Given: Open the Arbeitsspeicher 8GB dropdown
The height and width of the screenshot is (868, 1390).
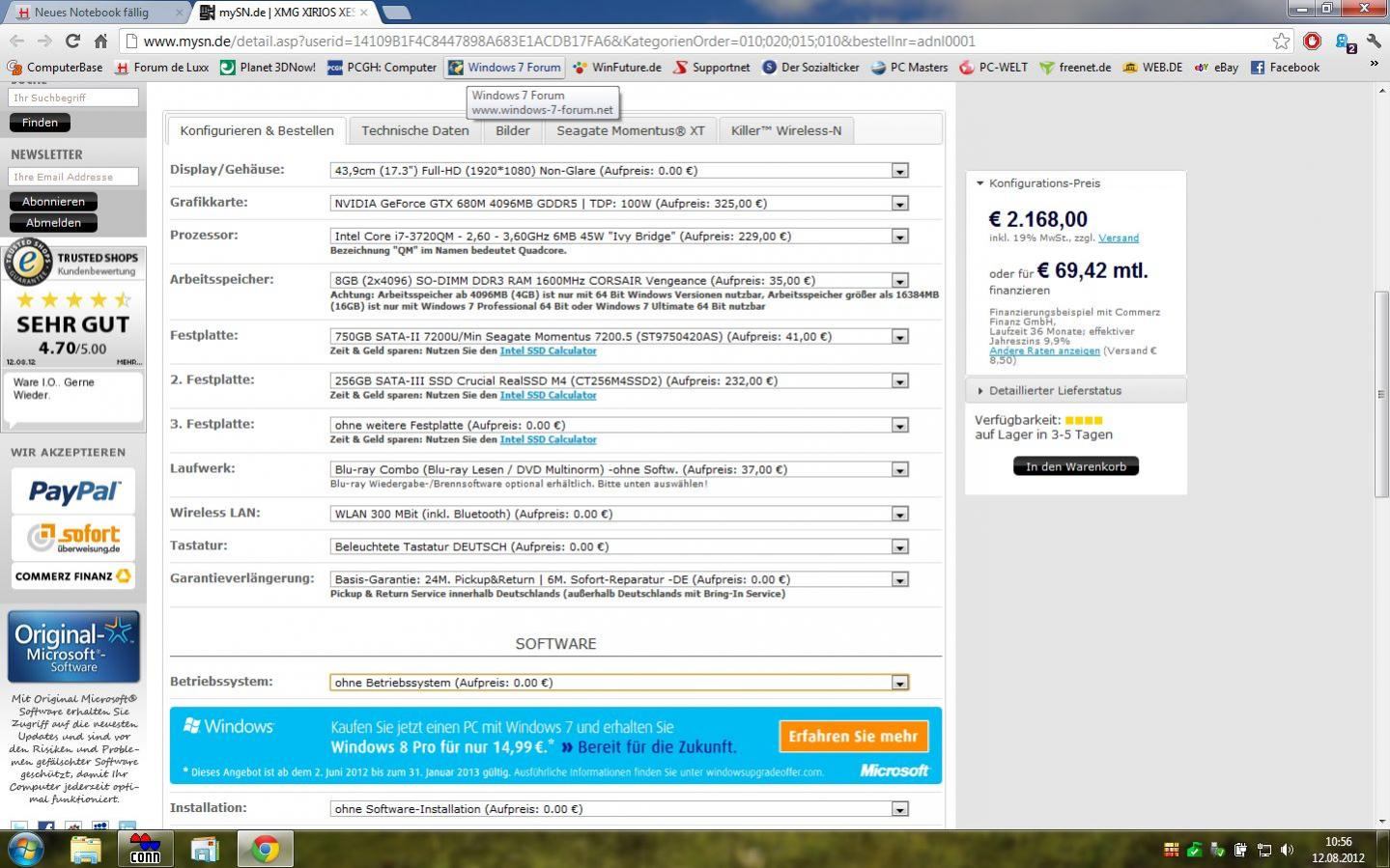Looking at the screenshot, I should click(x=619, y=280).
